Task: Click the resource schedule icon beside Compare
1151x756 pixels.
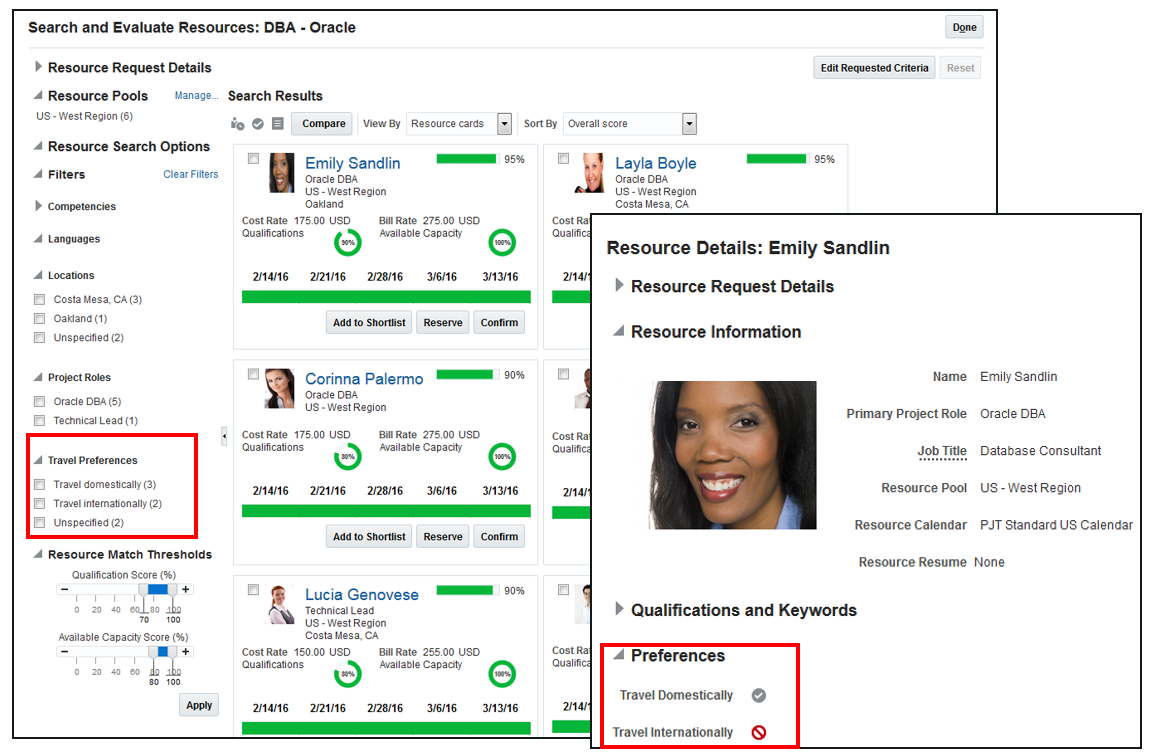Action: click(x=237, y=123)
